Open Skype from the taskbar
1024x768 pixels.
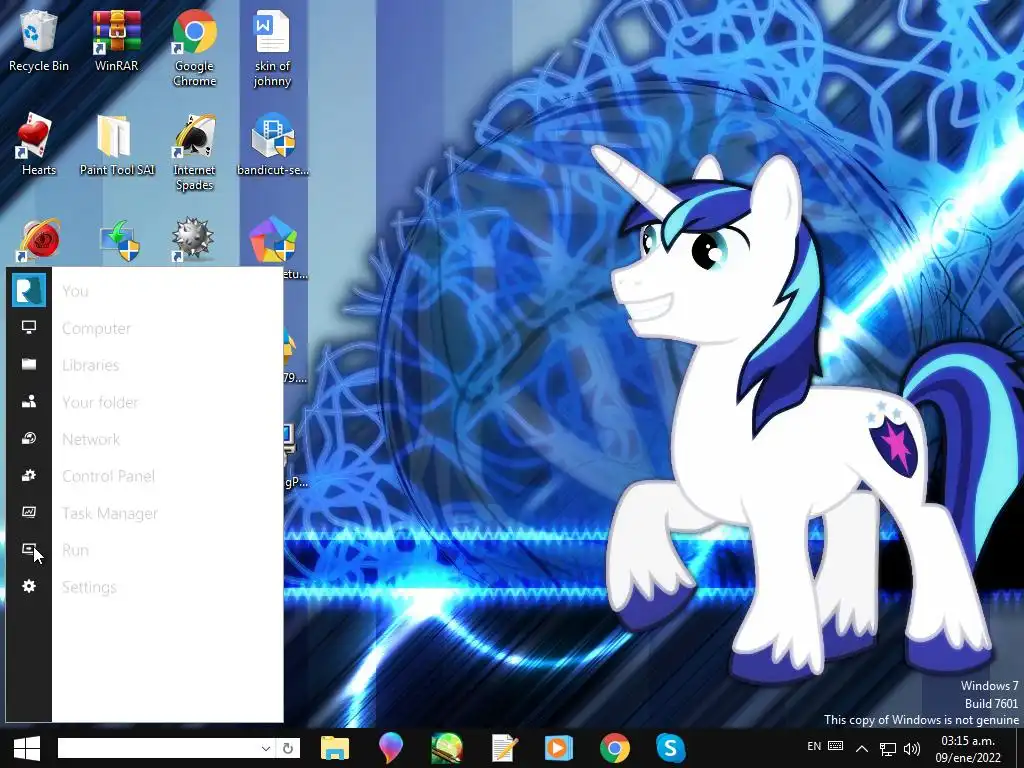(671, 748)
